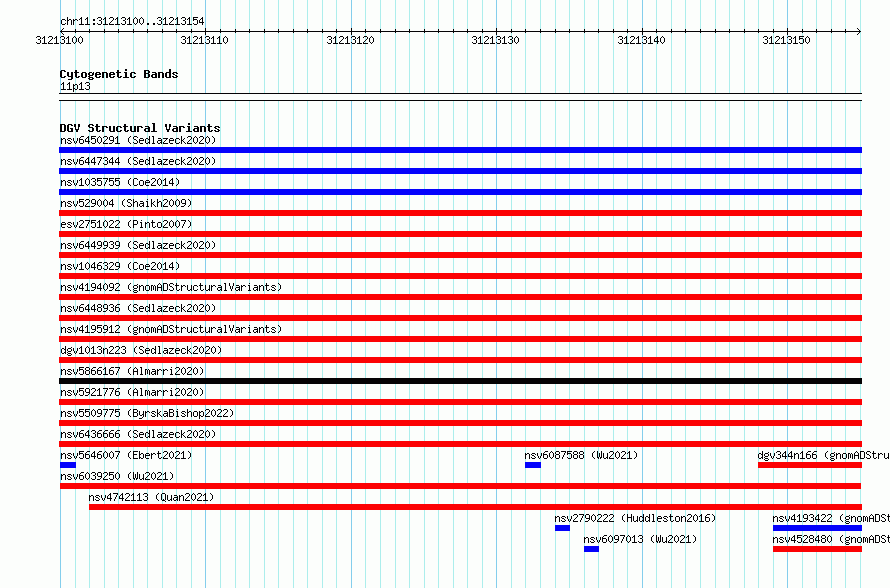The image size is (890, 588).
Task: Click nsv6097013 (Wu2021) label
Action: 640,539
